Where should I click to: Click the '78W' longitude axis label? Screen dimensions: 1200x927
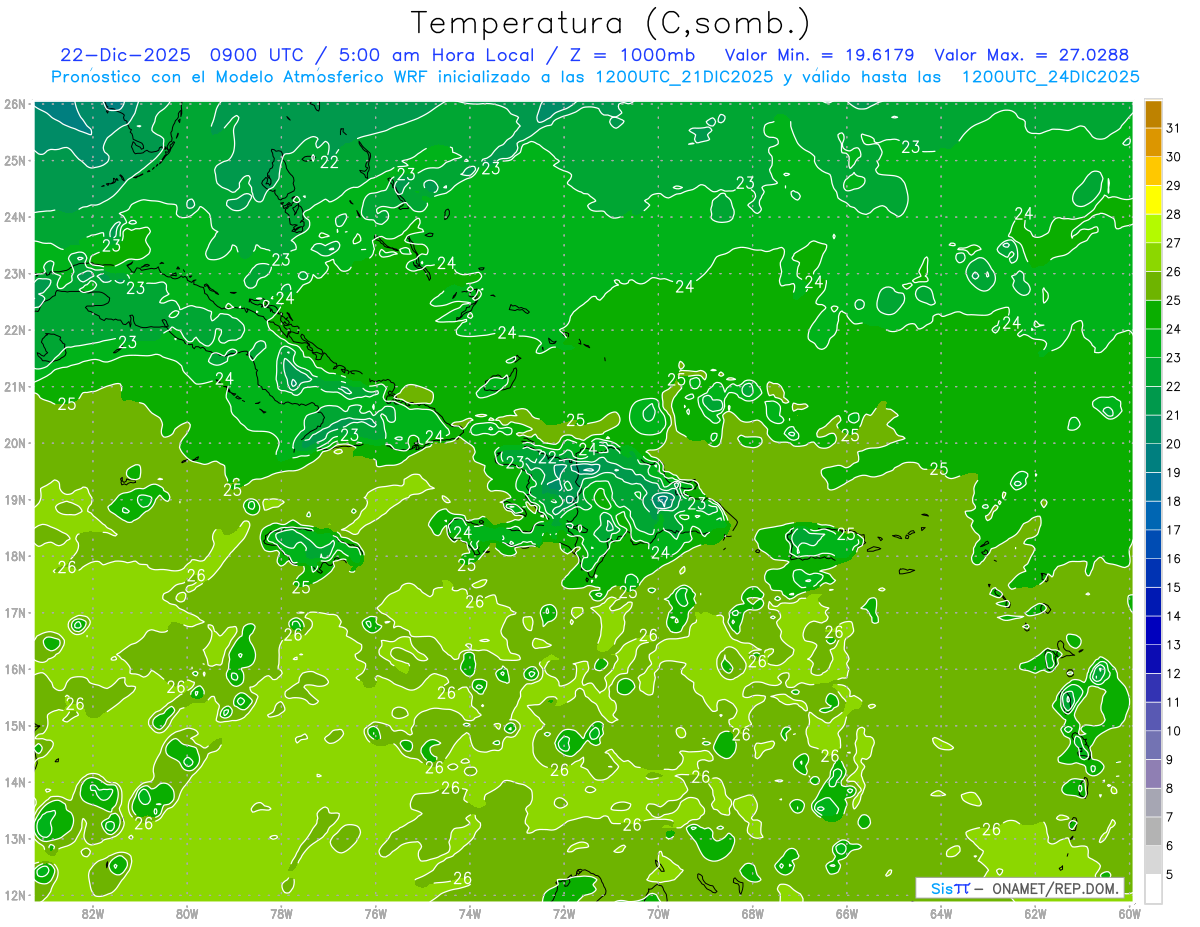(281, 913)
